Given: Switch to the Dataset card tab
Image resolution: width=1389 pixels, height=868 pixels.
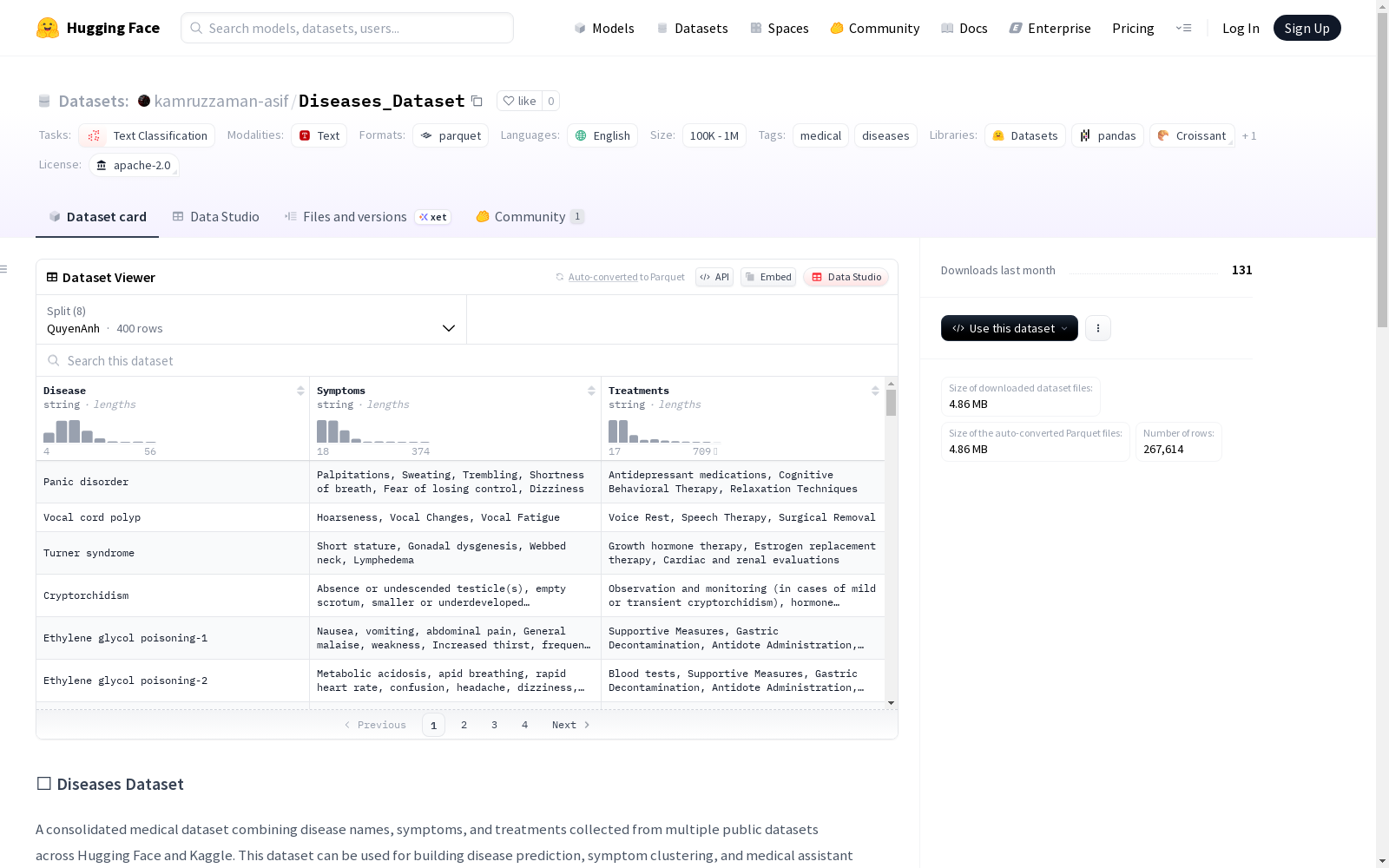Looking at the screenshot, I should click(97, 217).
